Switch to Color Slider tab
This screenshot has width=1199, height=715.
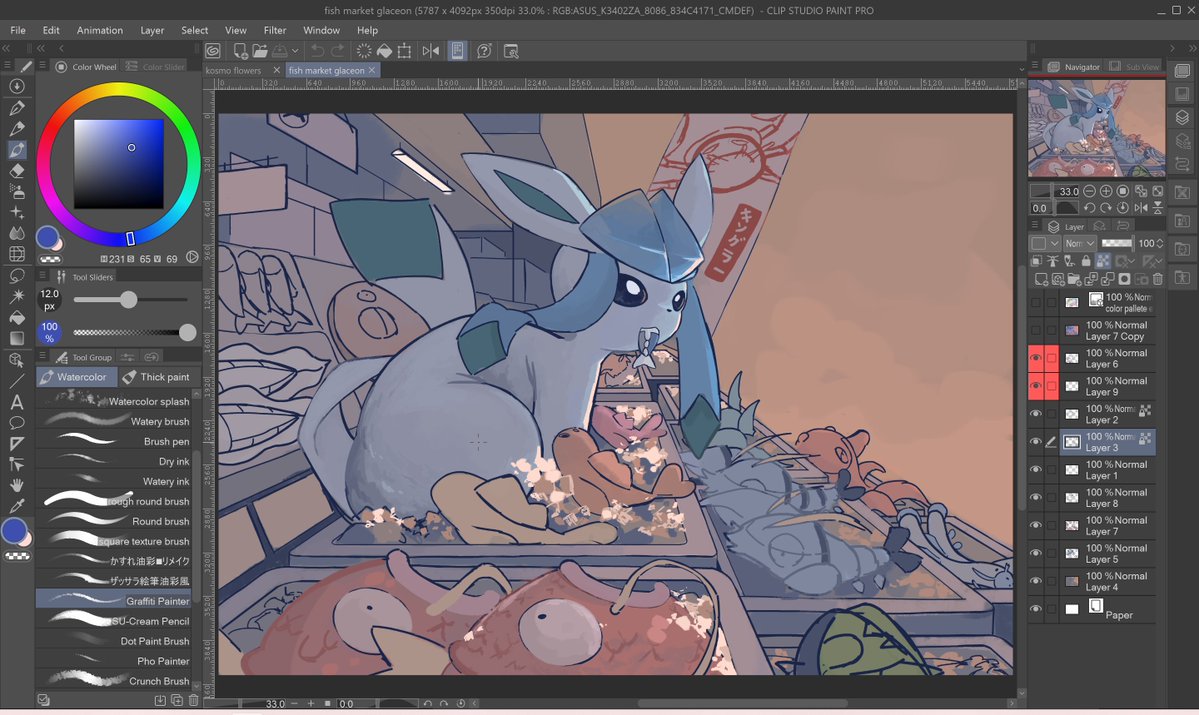tap(155, 67)
